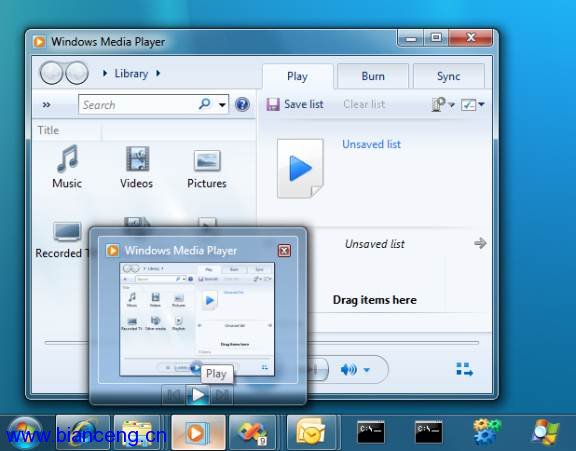Click the Media Player taskbar button

198,433
